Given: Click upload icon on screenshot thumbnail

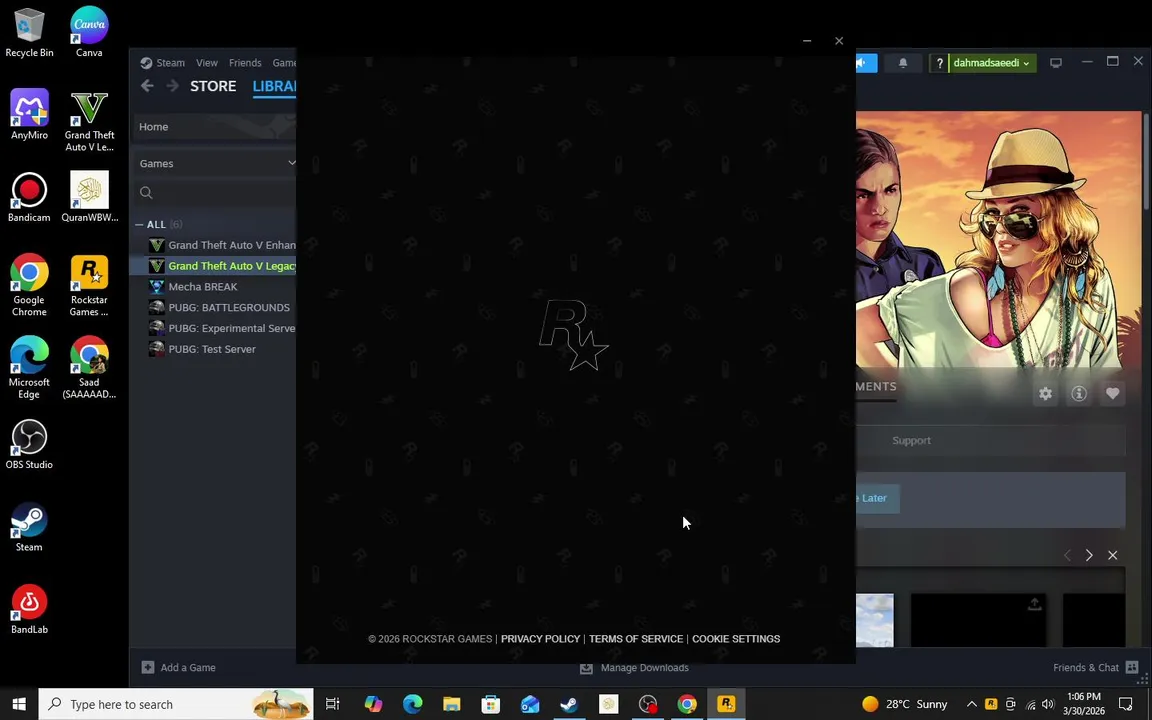Looking at the screenshot, I should 1034,604.
